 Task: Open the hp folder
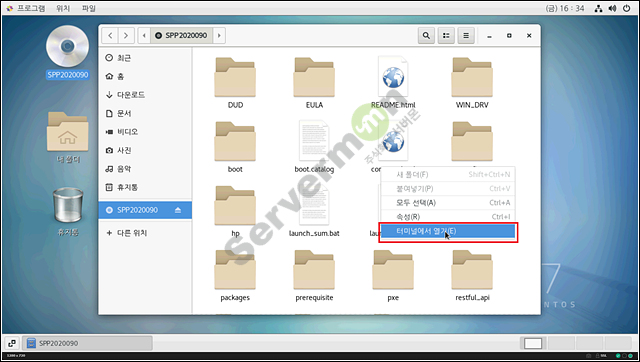(x=235, y=205)
